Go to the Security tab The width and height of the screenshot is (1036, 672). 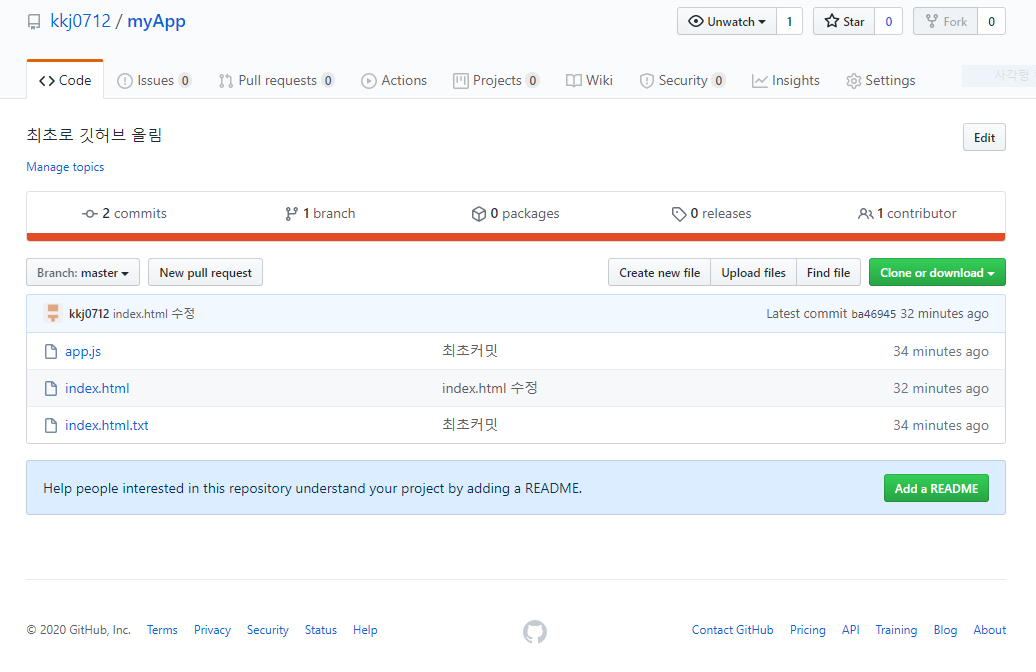click(x=683, y=80)
